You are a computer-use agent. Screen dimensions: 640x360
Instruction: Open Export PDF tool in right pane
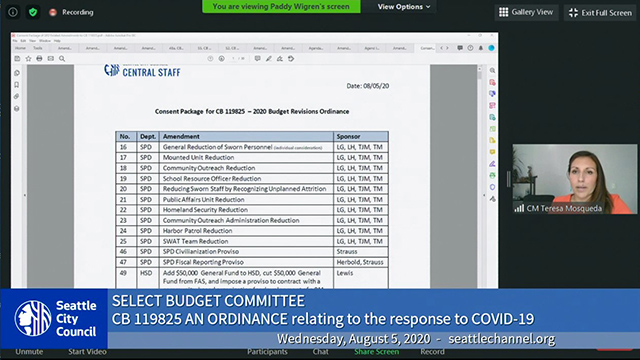(x=493, y=118)
